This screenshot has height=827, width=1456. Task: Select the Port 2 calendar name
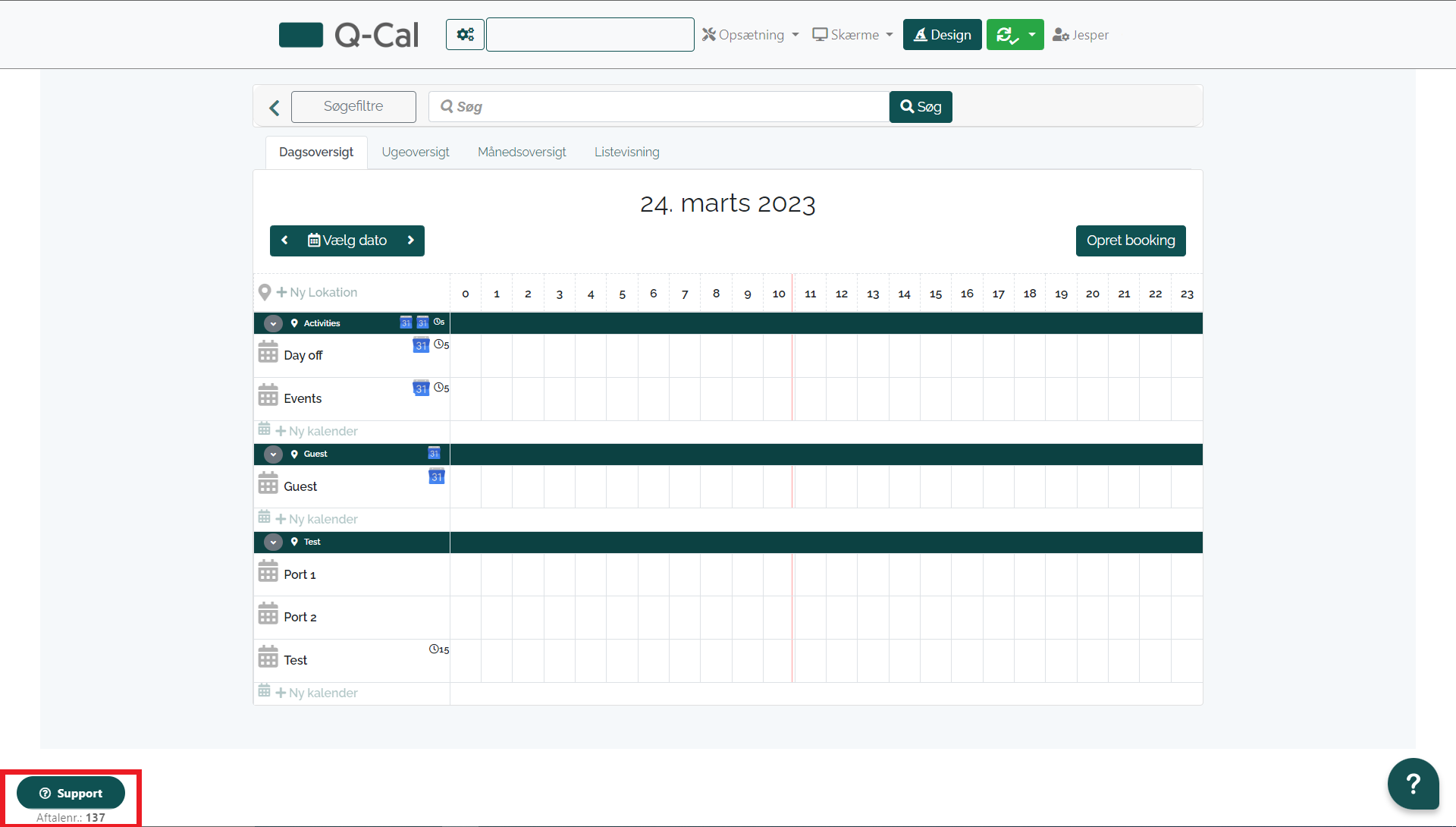tap(300, 617)
